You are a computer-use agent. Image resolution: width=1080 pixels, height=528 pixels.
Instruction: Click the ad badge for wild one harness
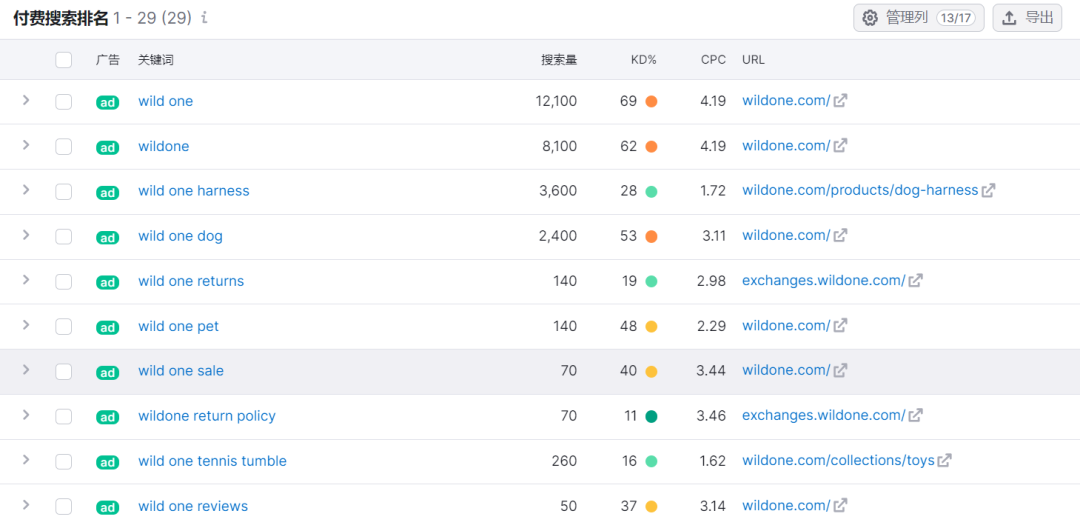107,192
